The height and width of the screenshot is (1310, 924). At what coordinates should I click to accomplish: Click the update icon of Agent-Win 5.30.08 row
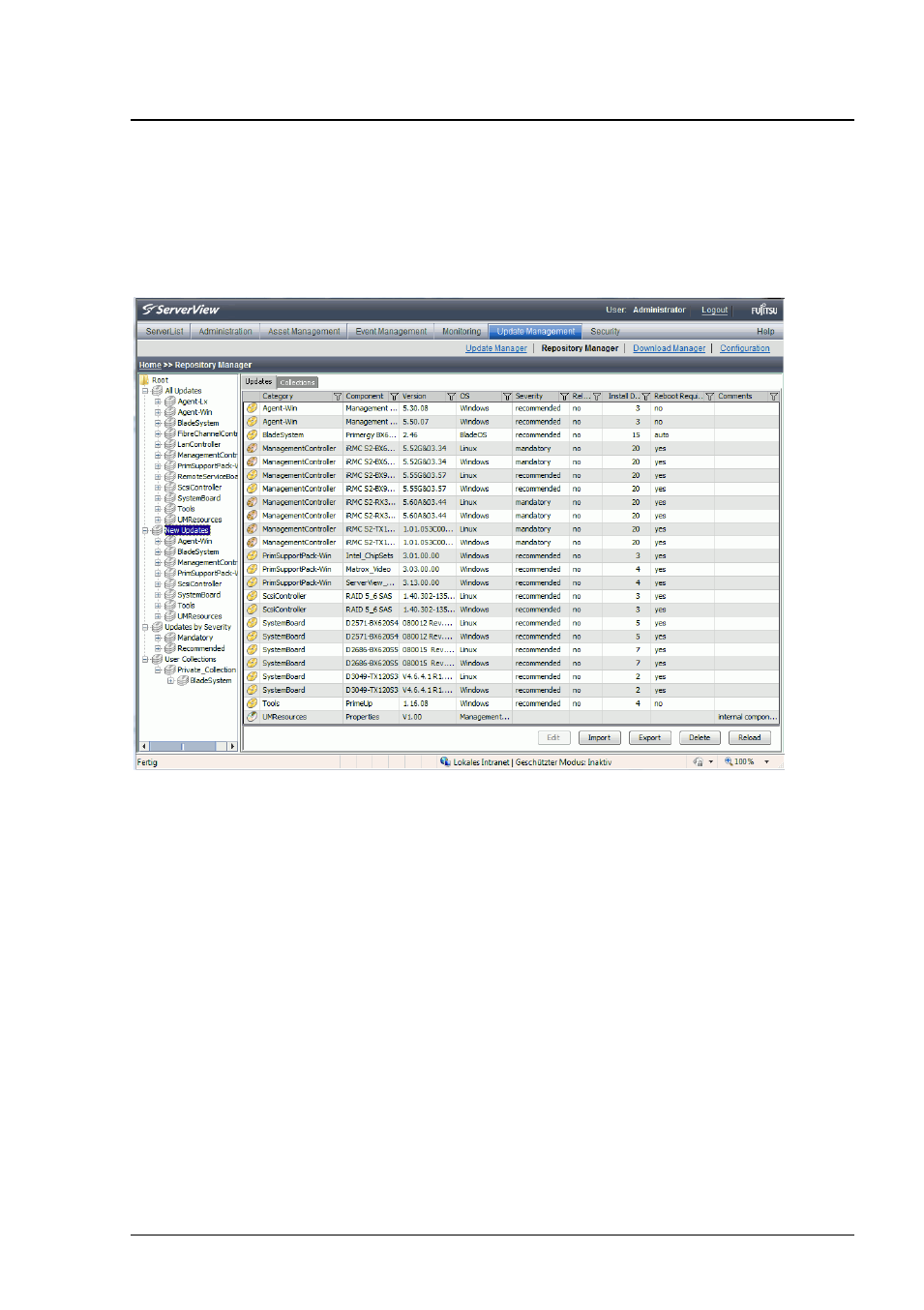click(x=252, y=408)
